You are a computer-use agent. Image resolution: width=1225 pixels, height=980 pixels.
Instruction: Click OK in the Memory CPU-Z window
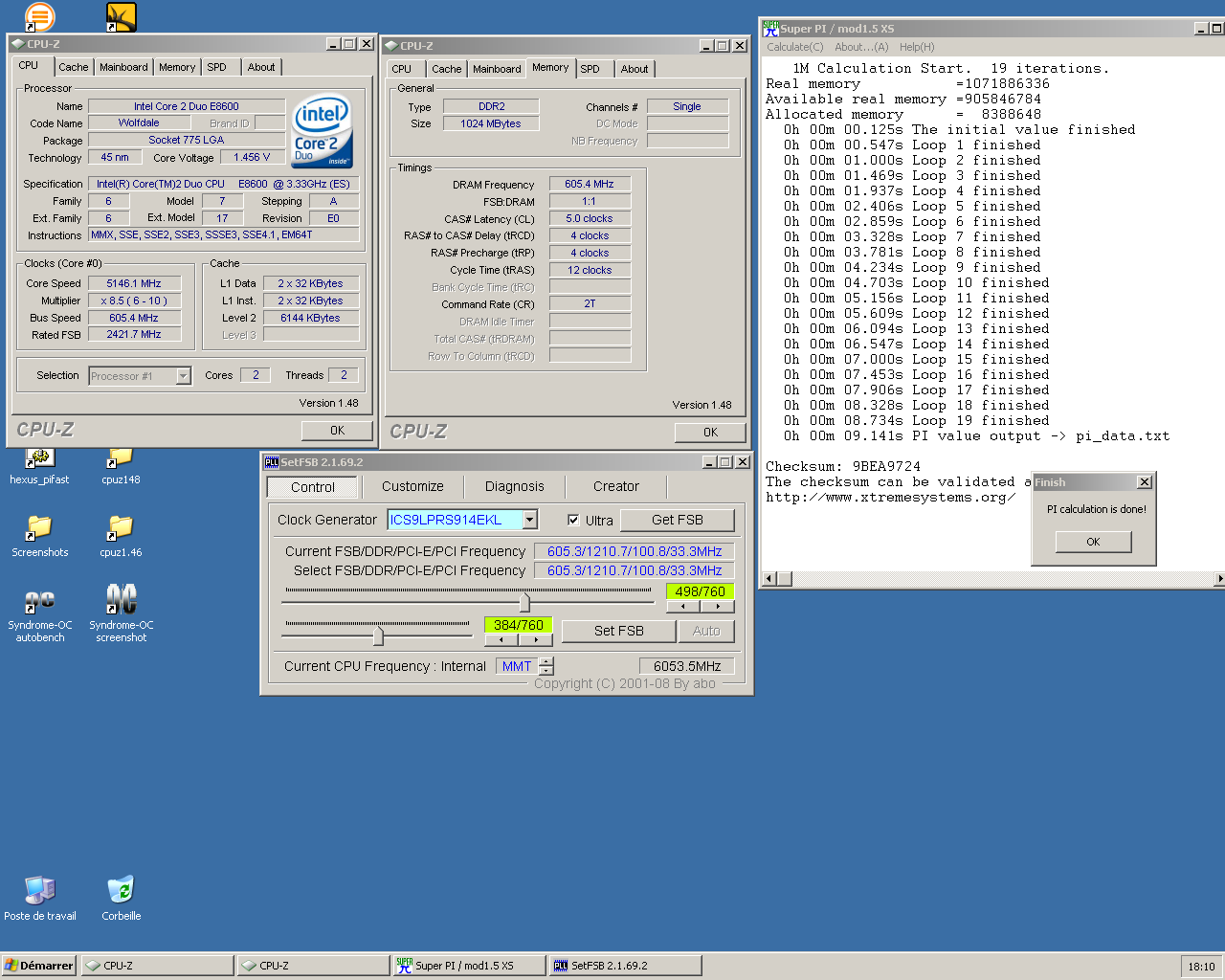710,433
